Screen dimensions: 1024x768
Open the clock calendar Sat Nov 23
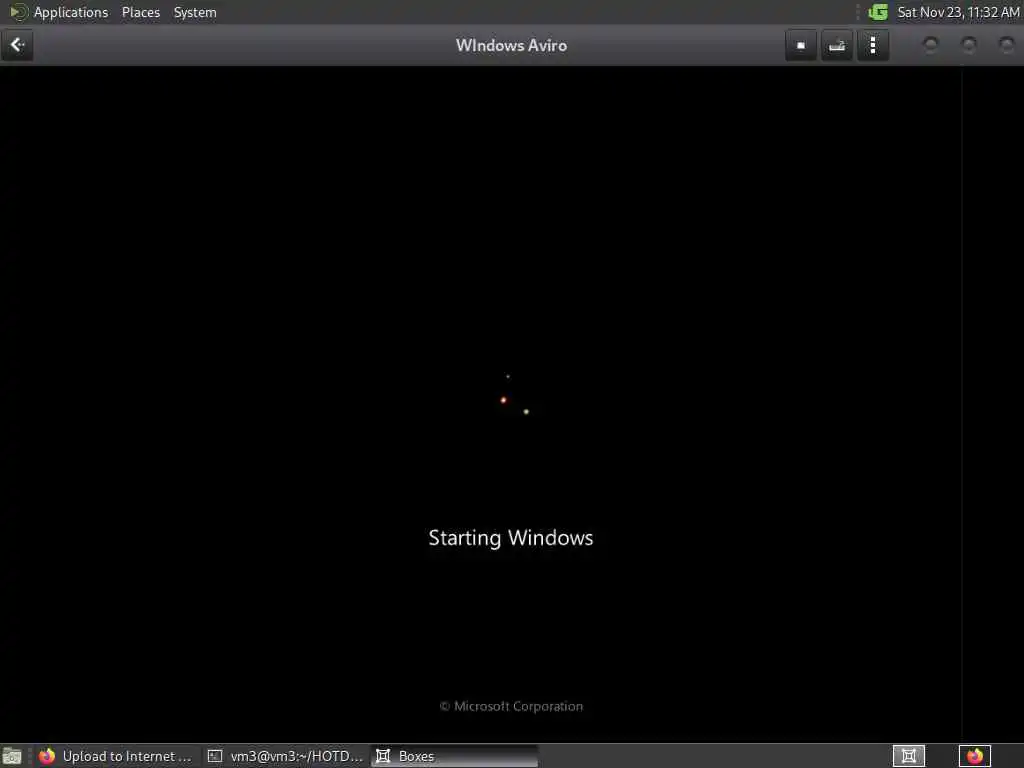pos(957,12)
